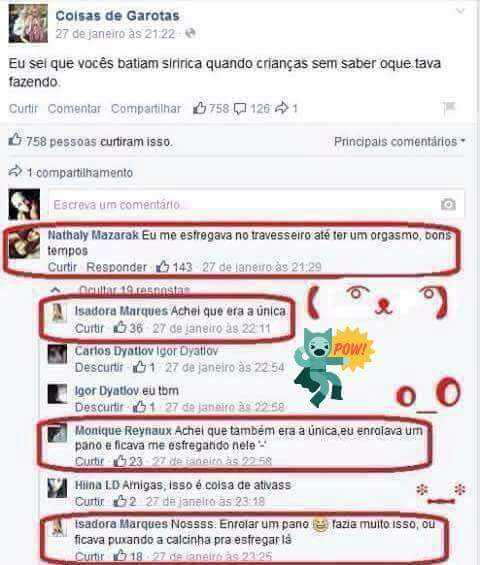The width and height of the screenshot is (480, 565).
Task: Click the flag icon on the post
Action: 449,107
